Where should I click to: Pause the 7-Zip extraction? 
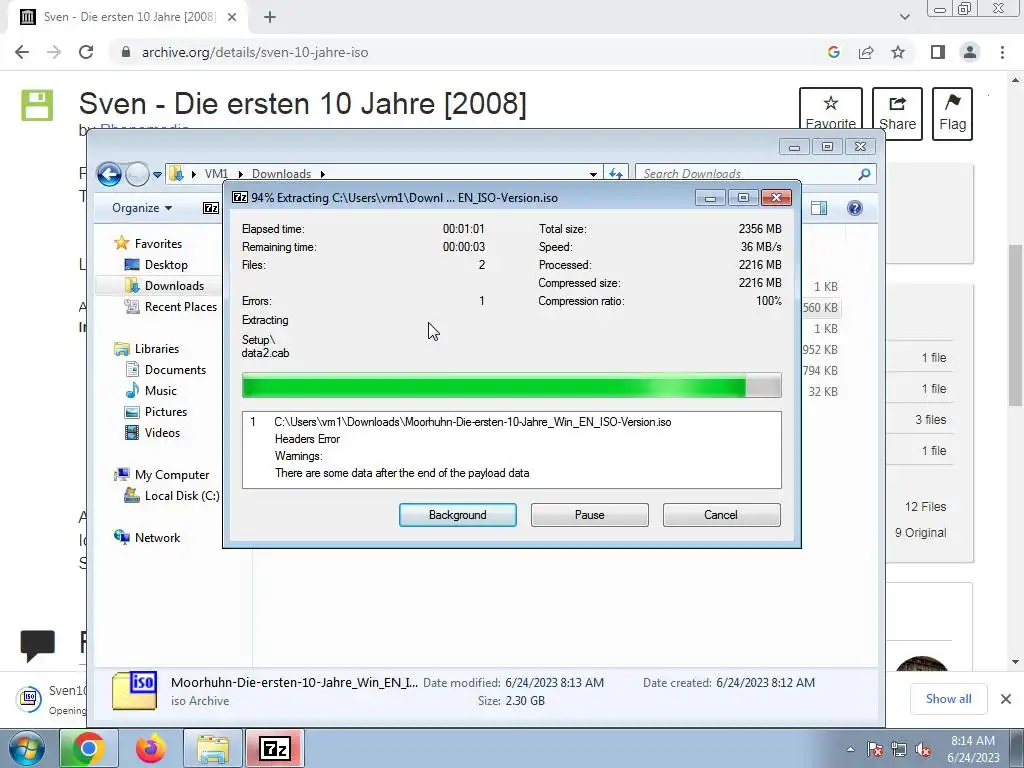point(589,515)
